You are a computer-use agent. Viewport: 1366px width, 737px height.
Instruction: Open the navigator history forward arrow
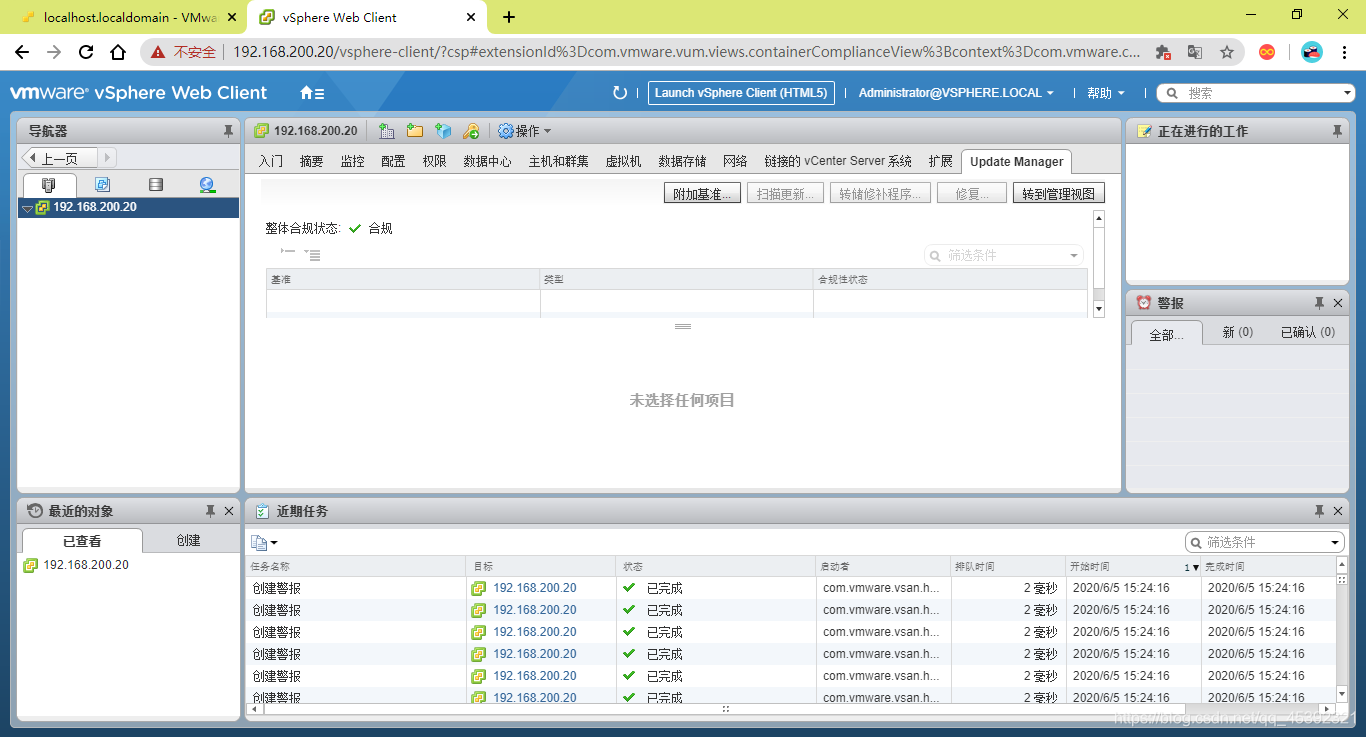[x=108, y=158]
